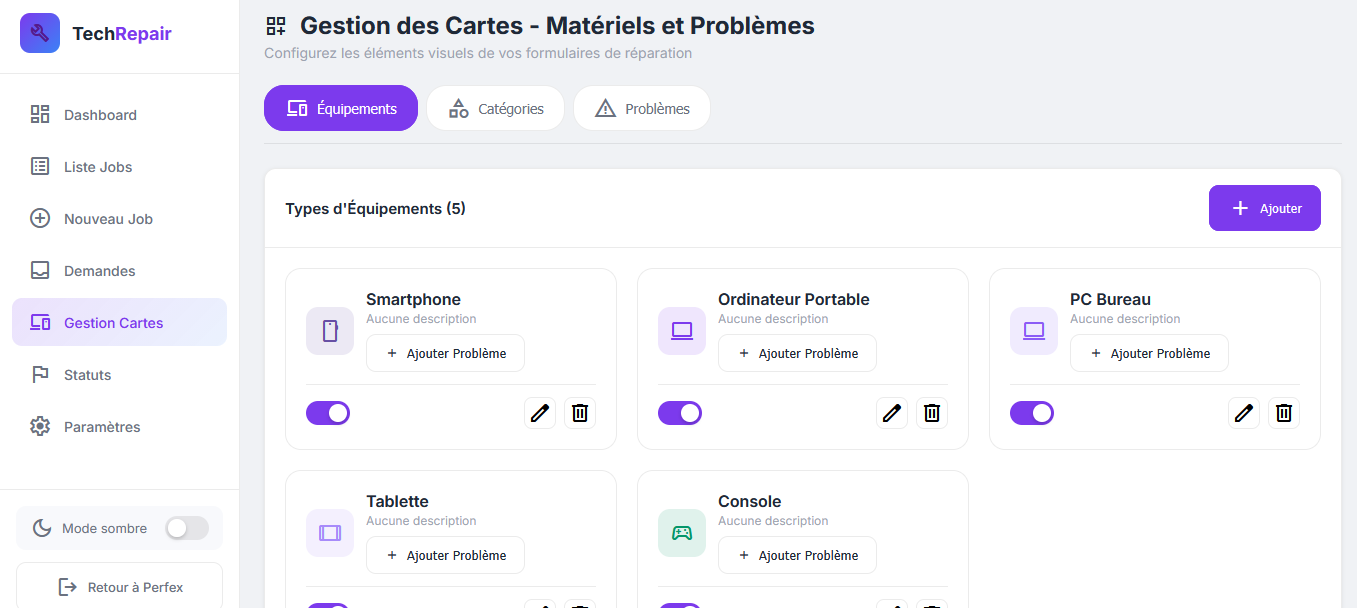Disable the Smartphone toggle switch
The width and height of the screenshot is (1357, 608).
click(328, 412)
